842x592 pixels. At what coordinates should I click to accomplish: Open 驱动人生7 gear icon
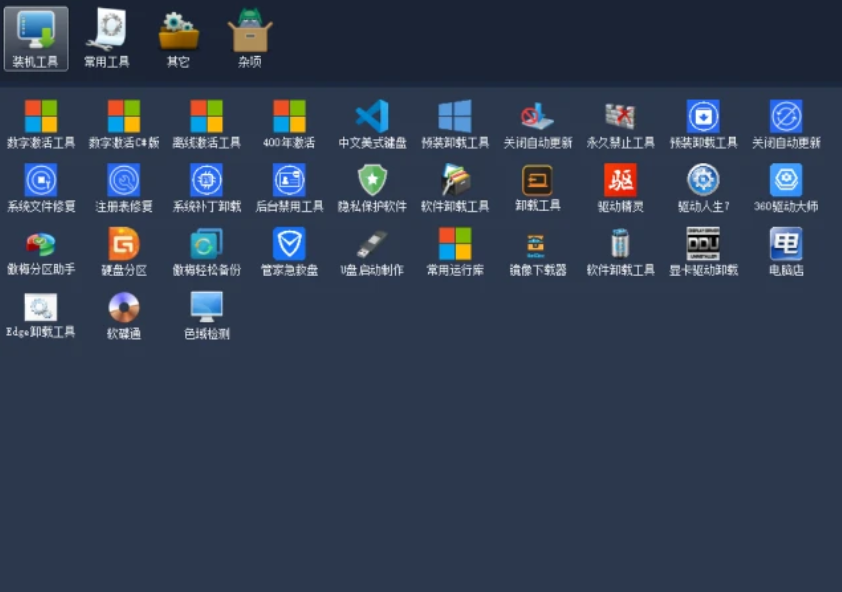coord(703,188)
